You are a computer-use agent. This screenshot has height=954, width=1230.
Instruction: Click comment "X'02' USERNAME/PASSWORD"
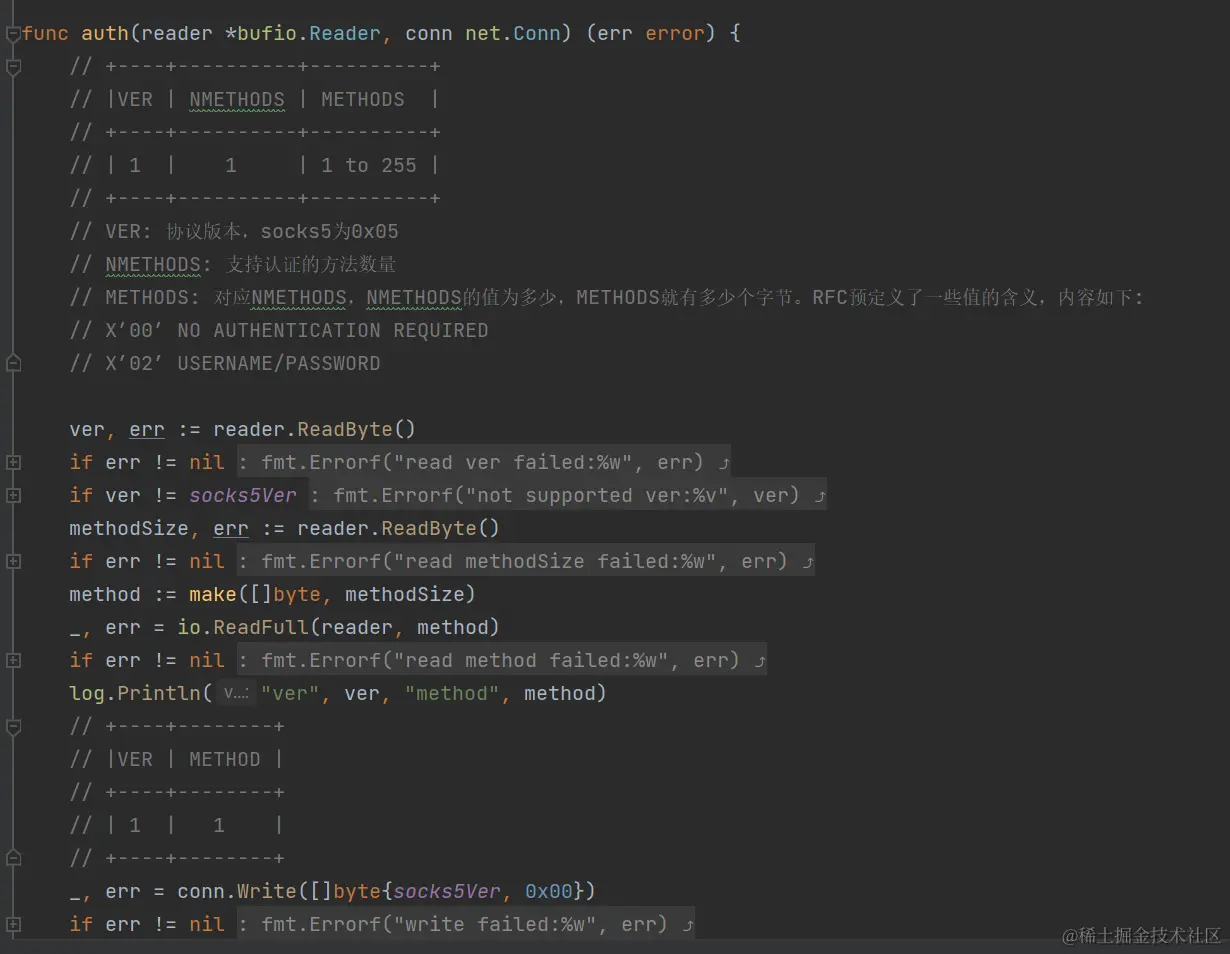coord(225,363)
